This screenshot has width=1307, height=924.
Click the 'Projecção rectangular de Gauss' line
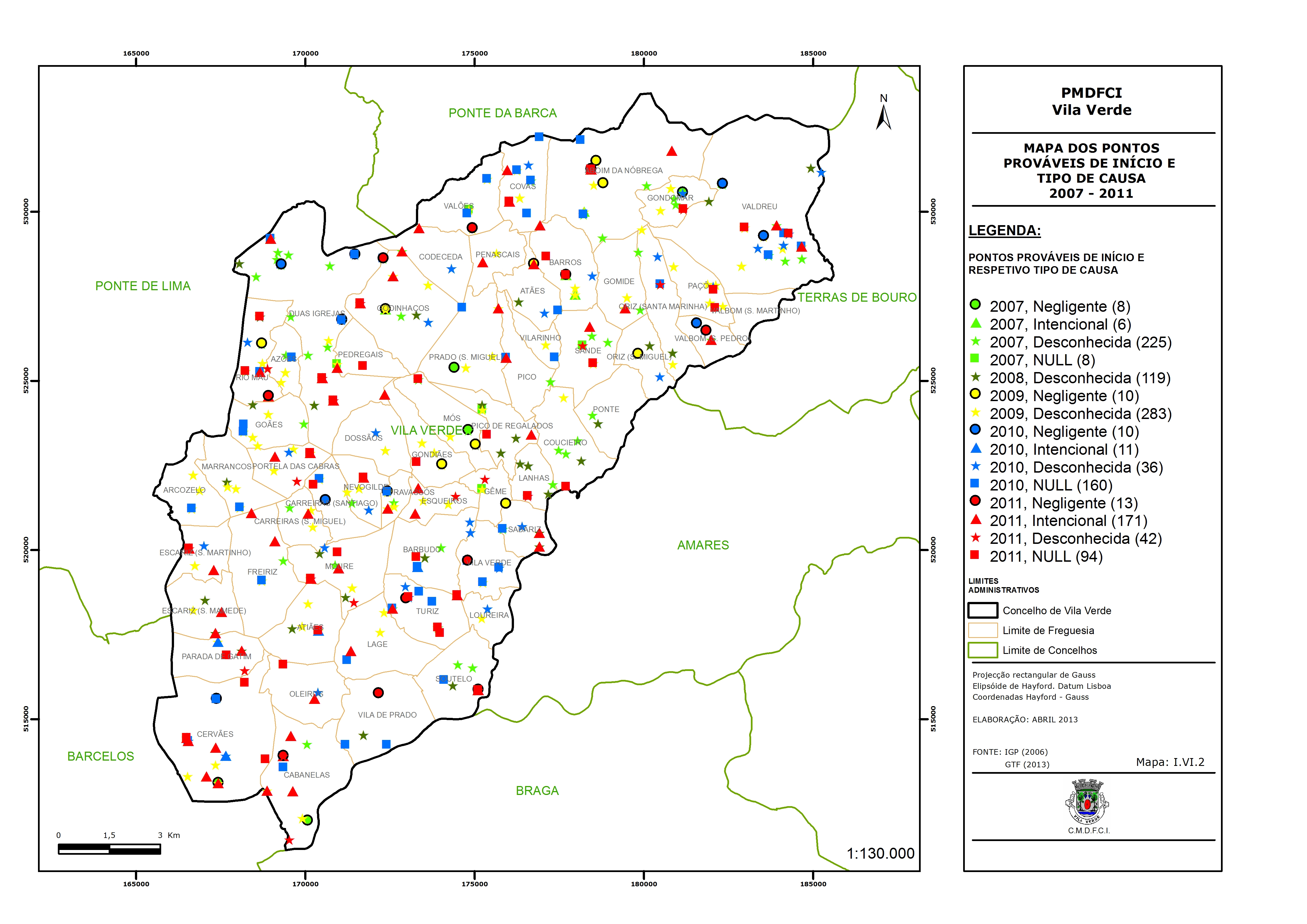click(1034, 675)
